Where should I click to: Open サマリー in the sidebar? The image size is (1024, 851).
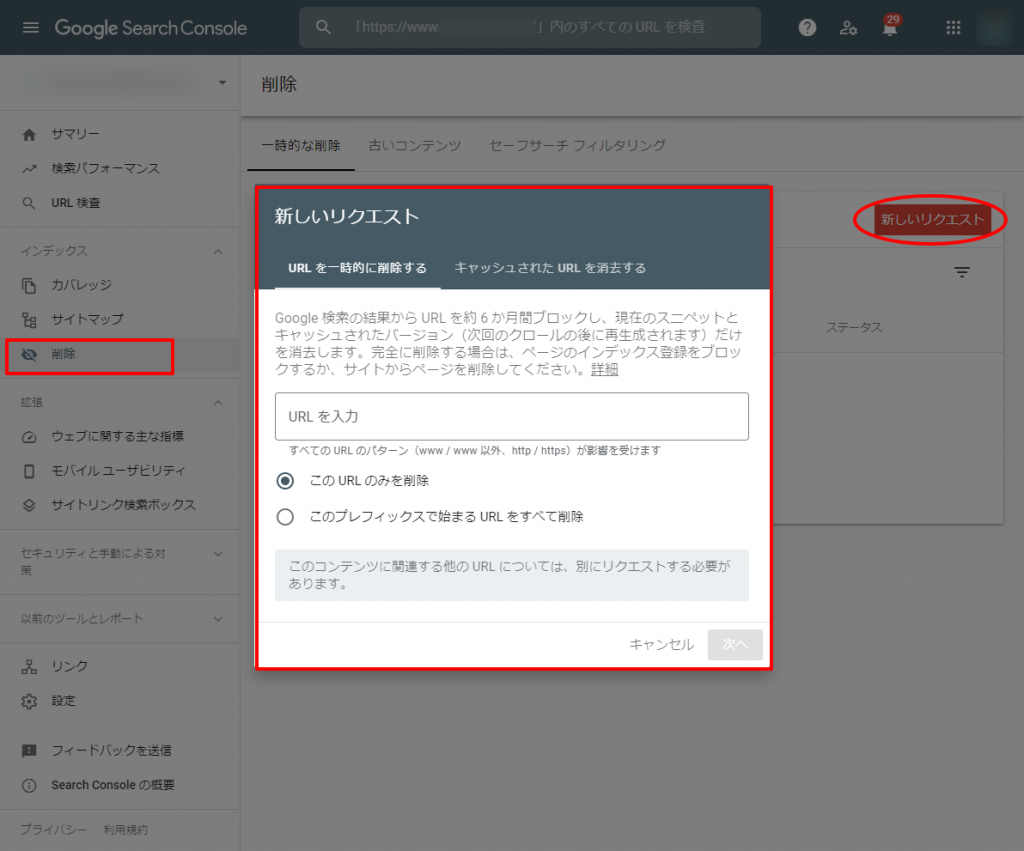pyautogui.click(x=75, y=134)
